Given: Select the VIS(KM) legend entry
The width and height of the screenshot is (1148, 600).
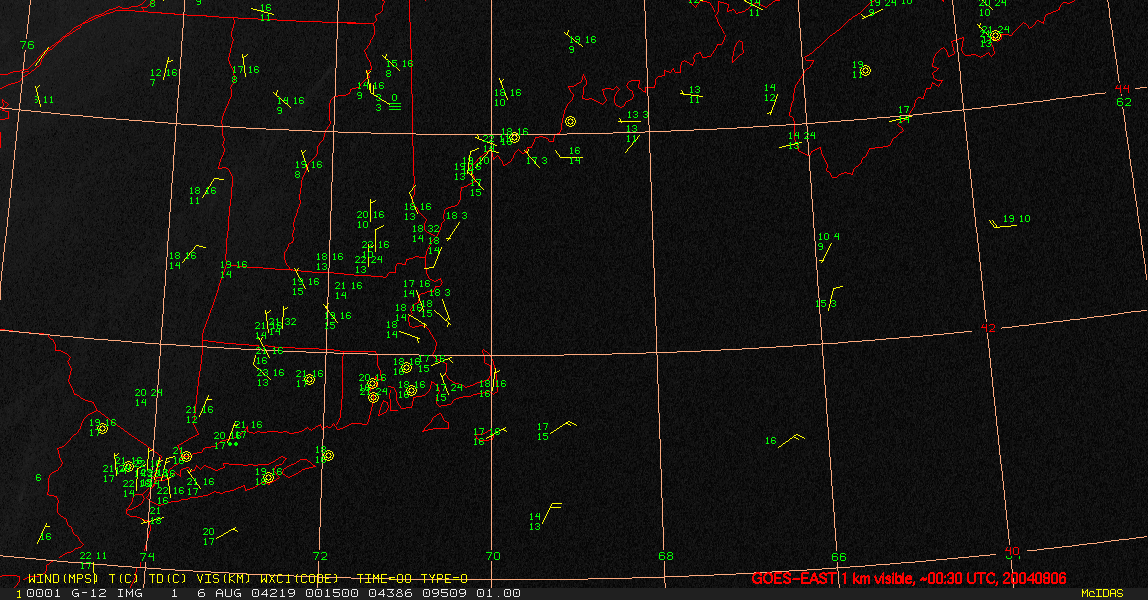Looking at the screenshot, I should click(x=223, y=579).
